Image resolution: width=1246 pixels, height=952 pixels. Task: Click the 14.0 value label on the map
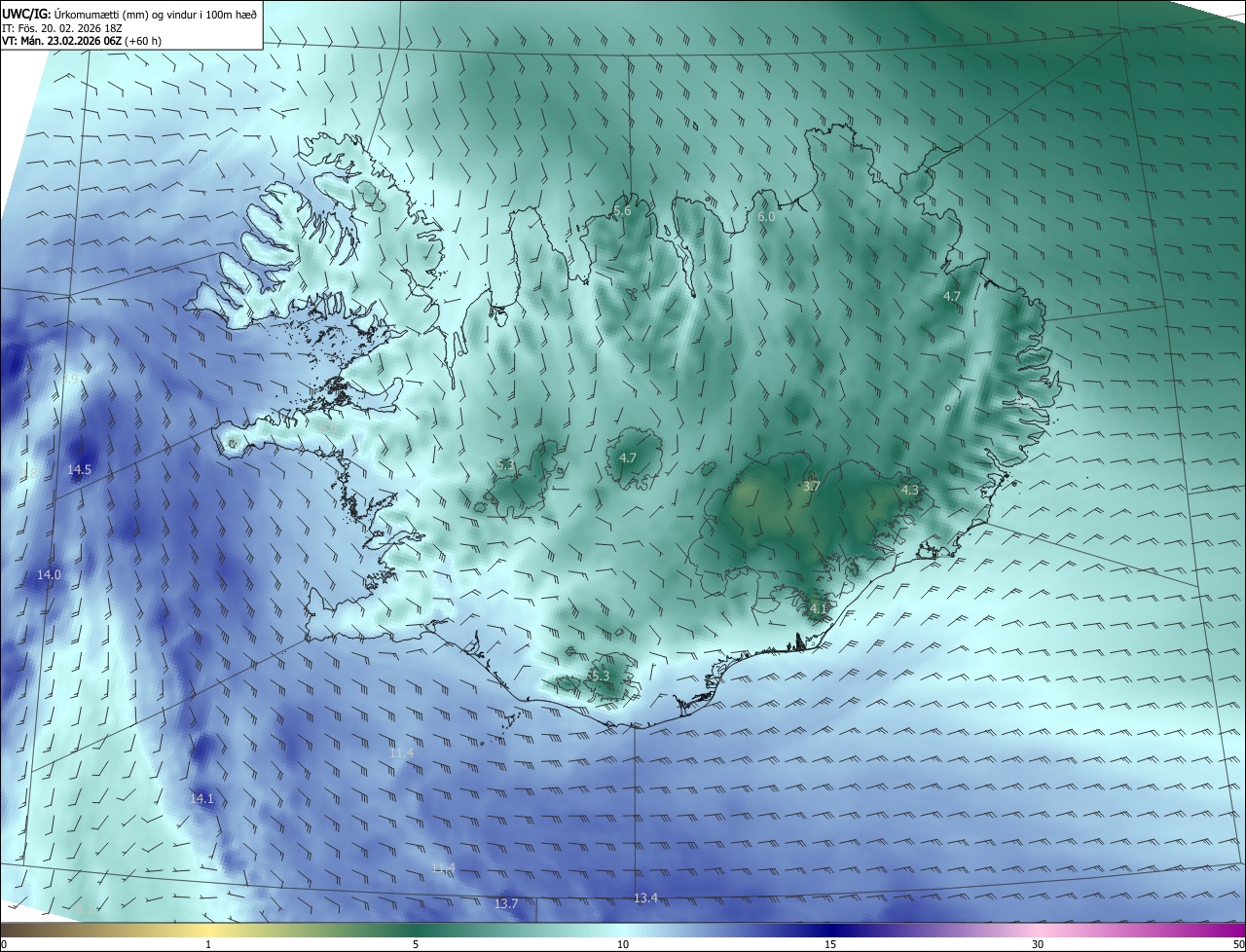click(49, 575)
